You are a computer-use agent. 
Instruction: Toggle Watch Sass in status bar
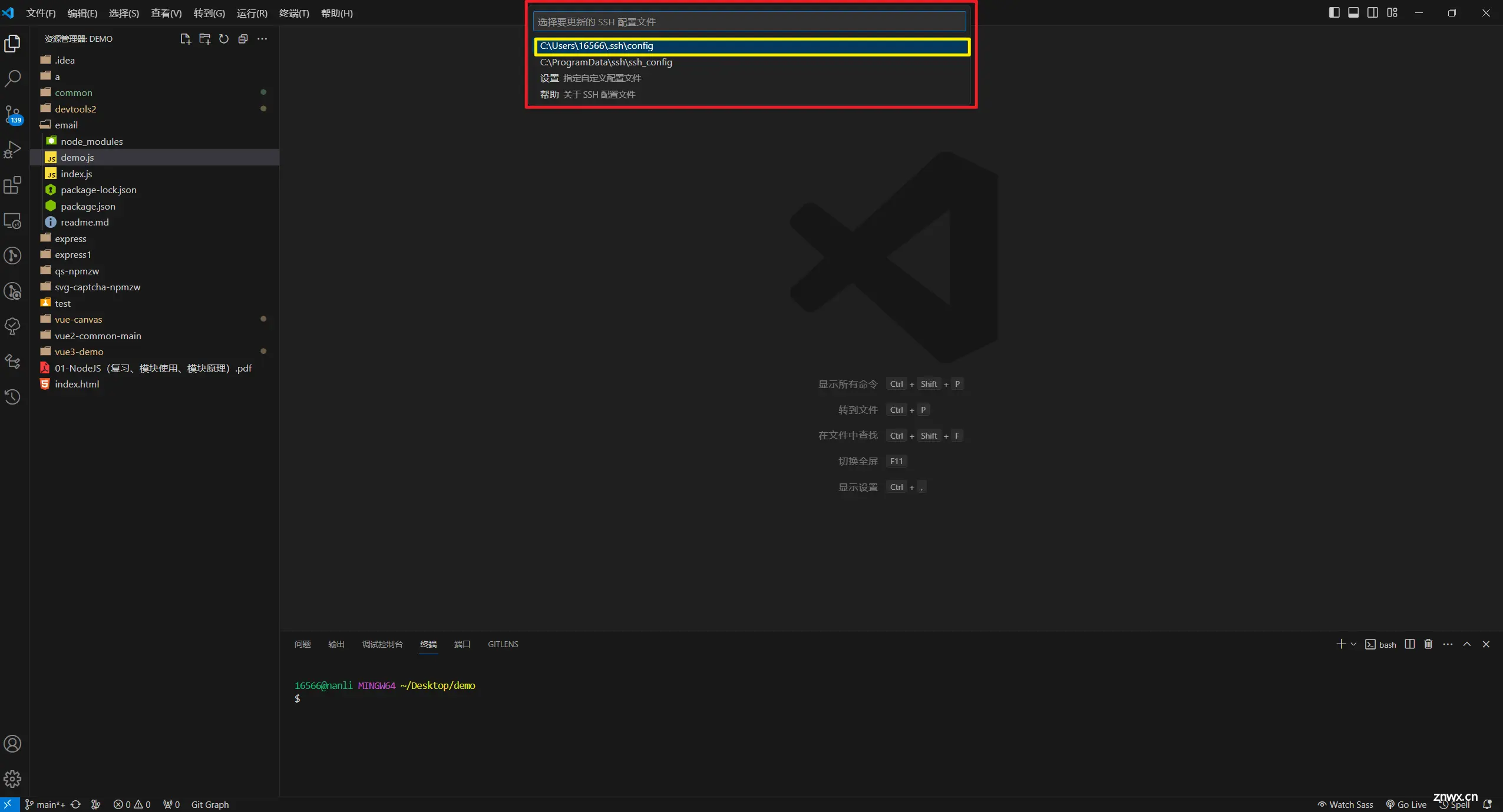tap(1345, 804)
